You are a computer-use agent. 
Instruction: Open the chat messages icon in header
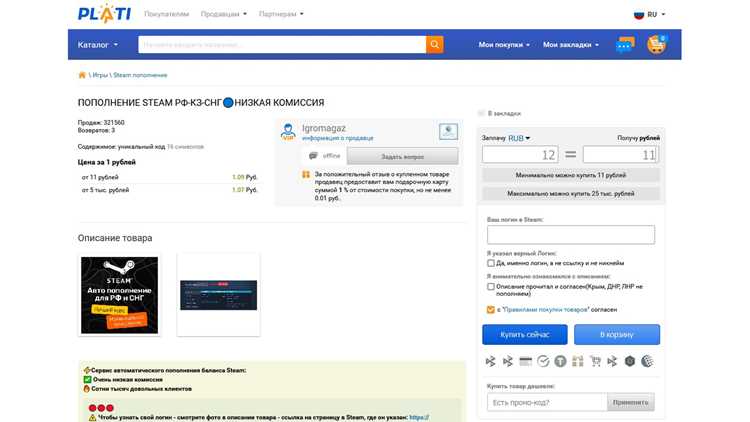625,44
